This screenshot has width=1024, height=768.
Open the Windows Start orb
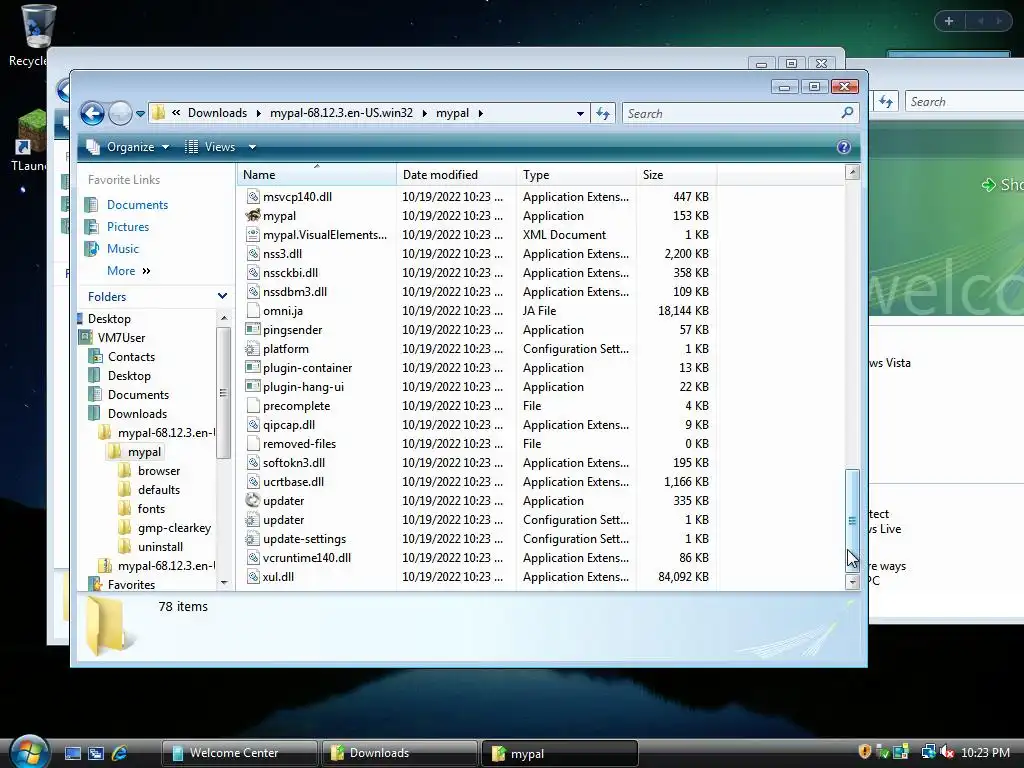click(x=29, y=751)
